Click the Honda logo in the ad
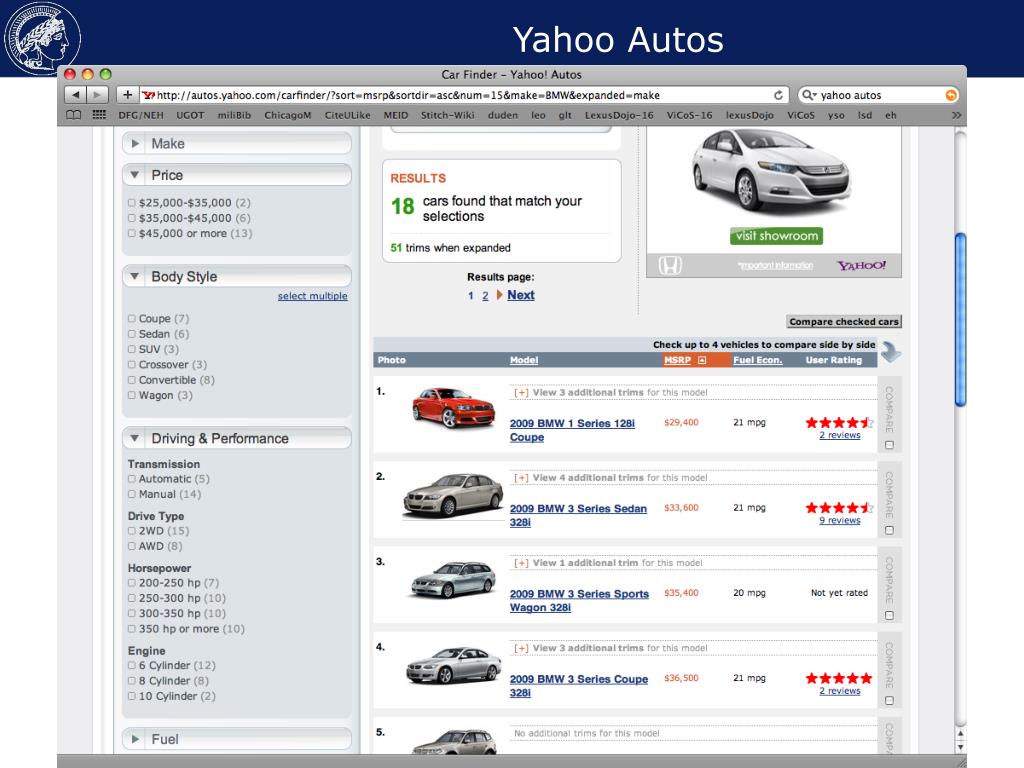 pos(670,265)
